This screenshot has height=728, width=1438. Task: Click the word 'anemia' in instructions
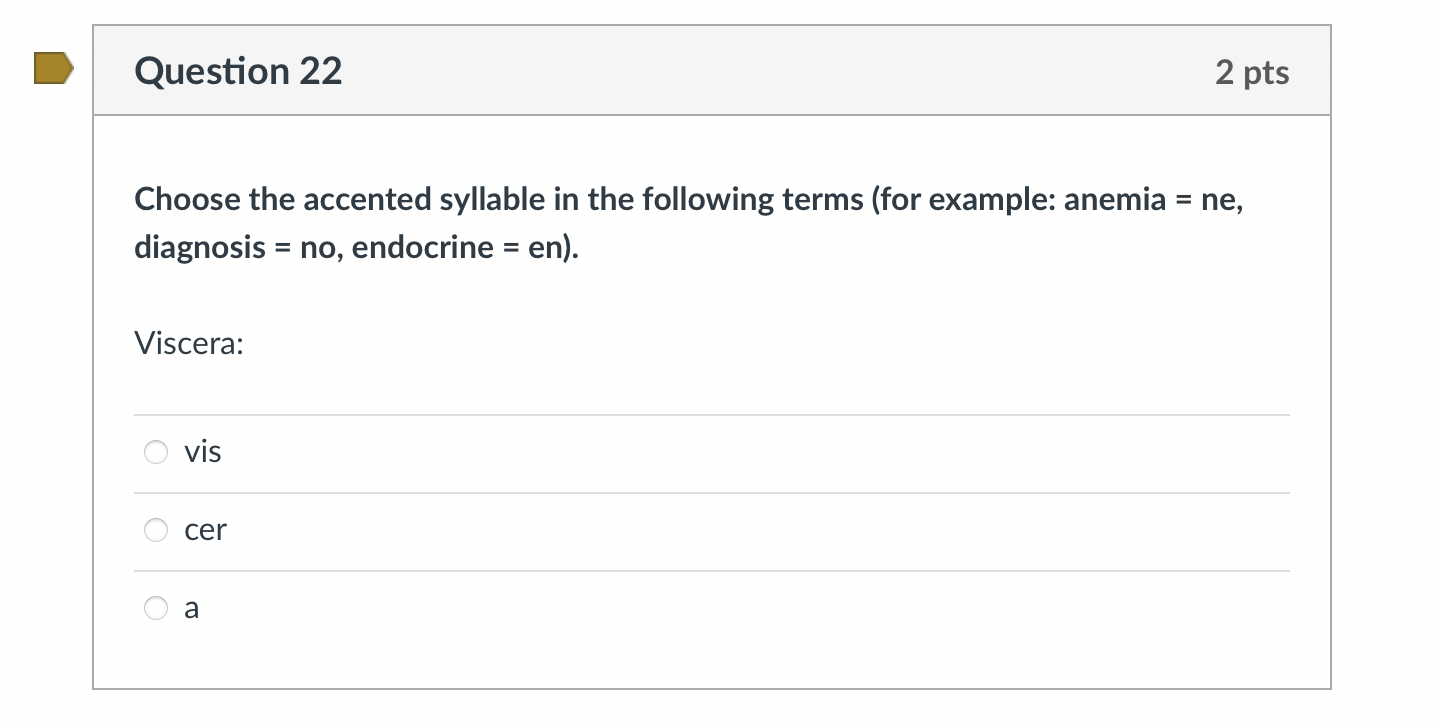tap(1114, 200)
